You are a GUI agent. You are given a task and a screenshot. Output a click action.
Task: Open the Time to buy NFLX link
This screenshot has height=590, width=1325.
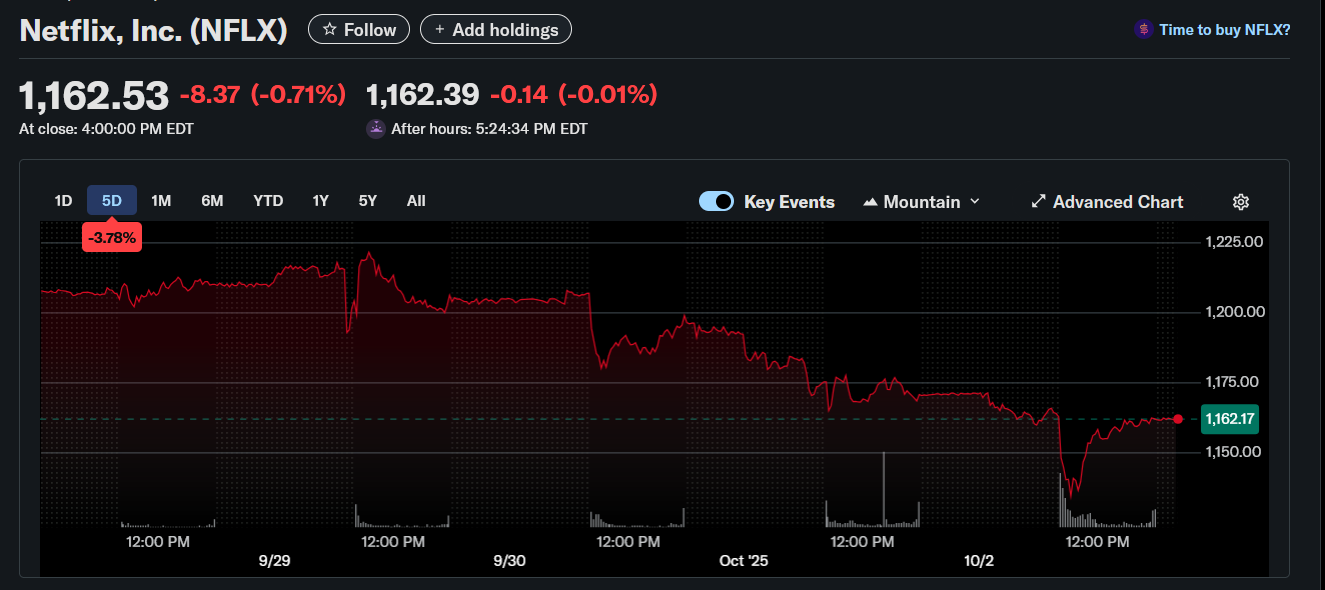(x=1224, y=30)
